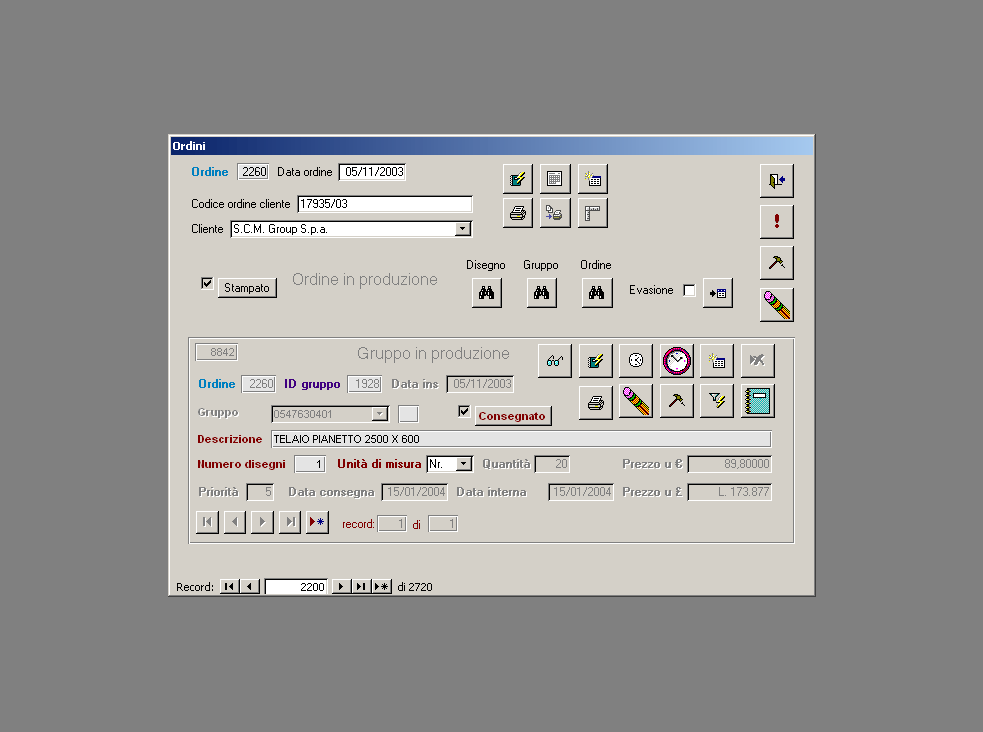
Task: Open the Gruppo combo box arrow
Action: pyautogui.click(x=379, y=414)
